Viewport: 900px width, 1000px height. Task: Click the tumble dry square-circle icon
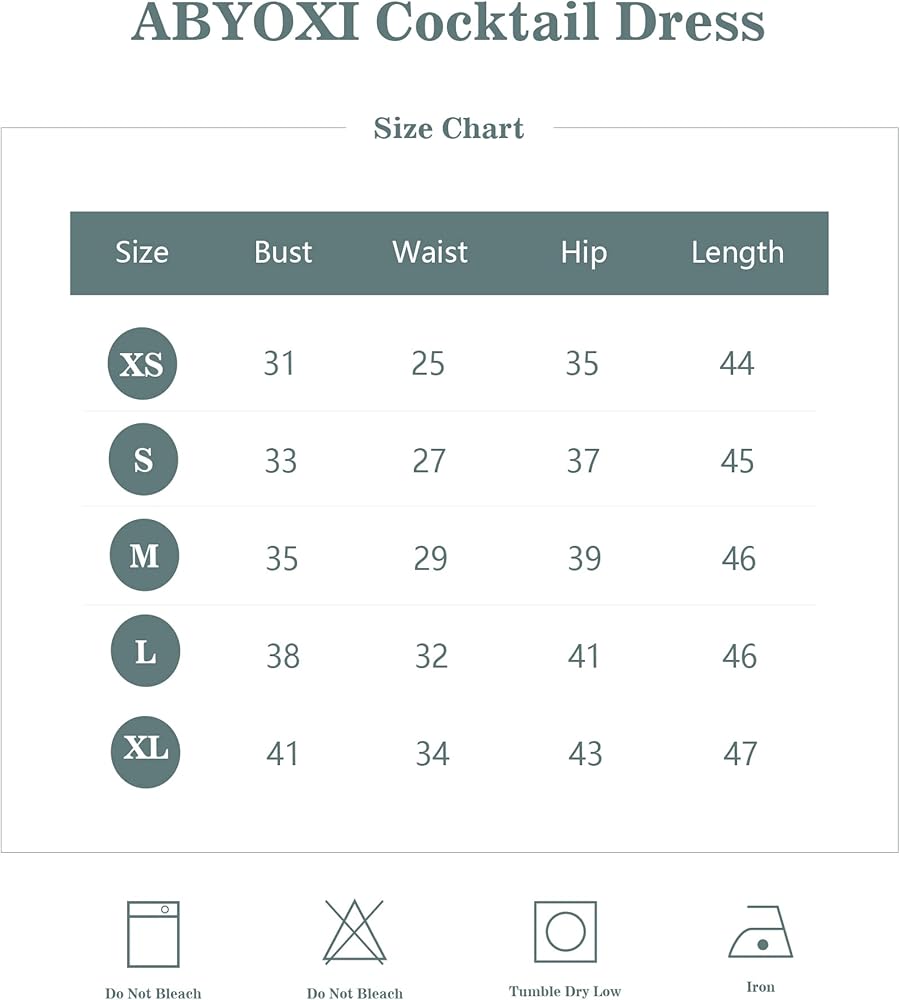tap(565, 932)
